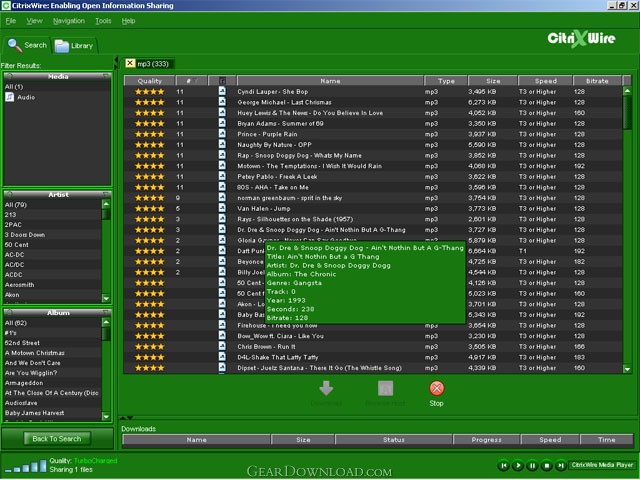Click file icon for Chris Brown - Run It
The image size is (640, 480).
click(x=222, y=346)
